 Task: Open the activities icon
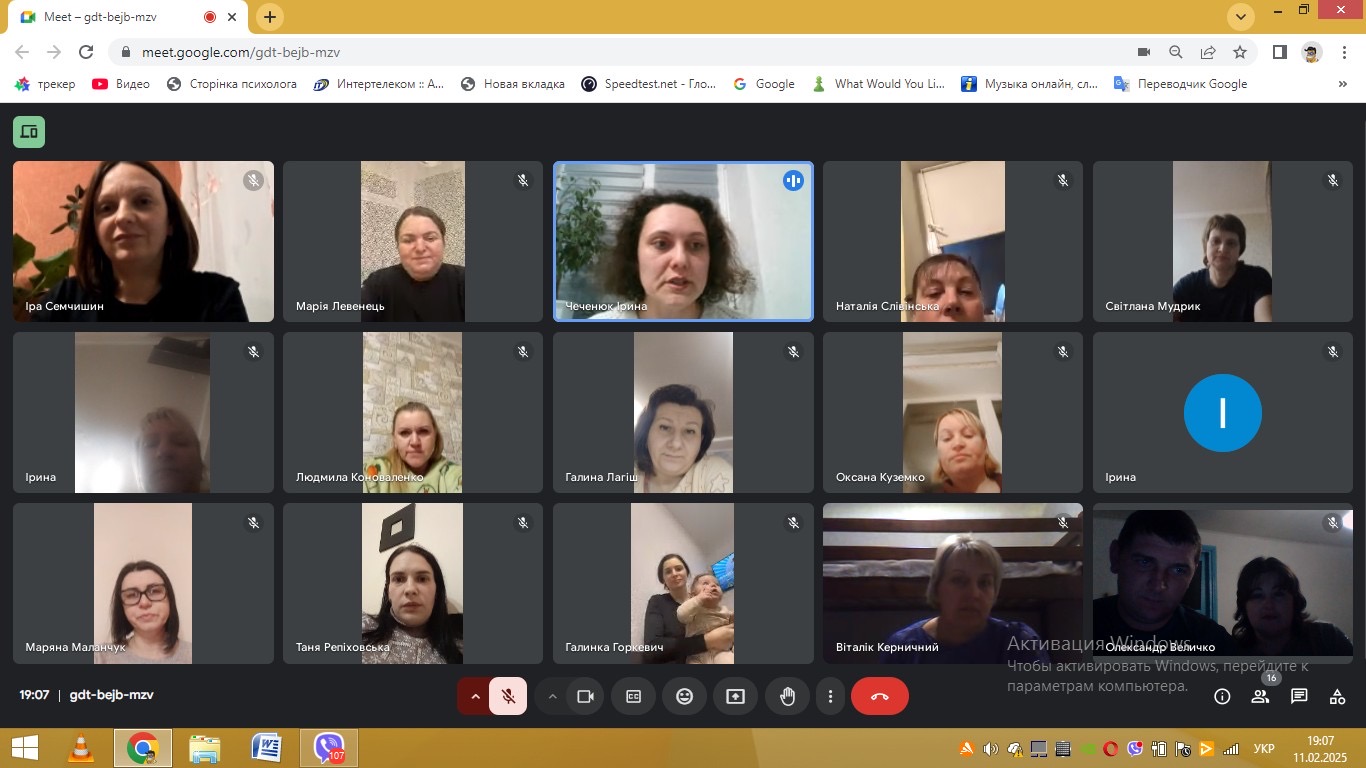1337,697
